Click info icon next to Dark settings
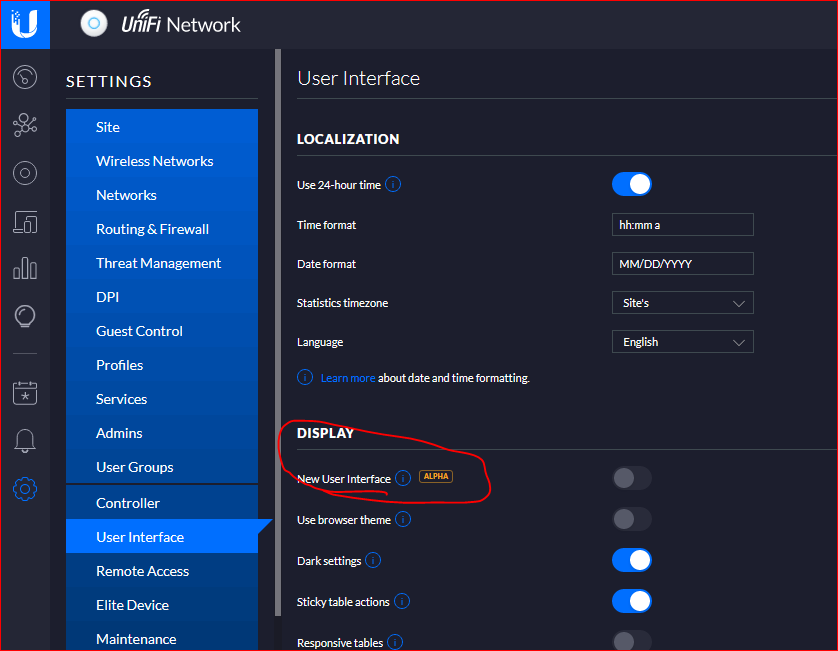 (373, 560)
